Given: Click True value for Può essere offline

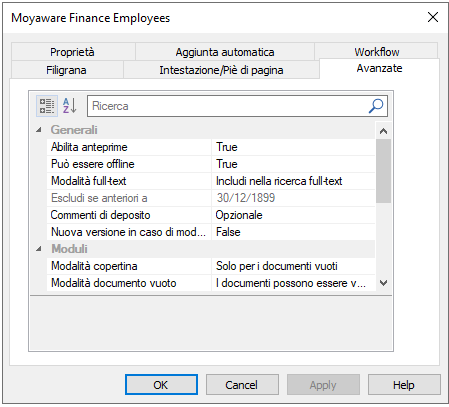Looking at the screenshot, I should pyautogui.click(x=293, y=164).
